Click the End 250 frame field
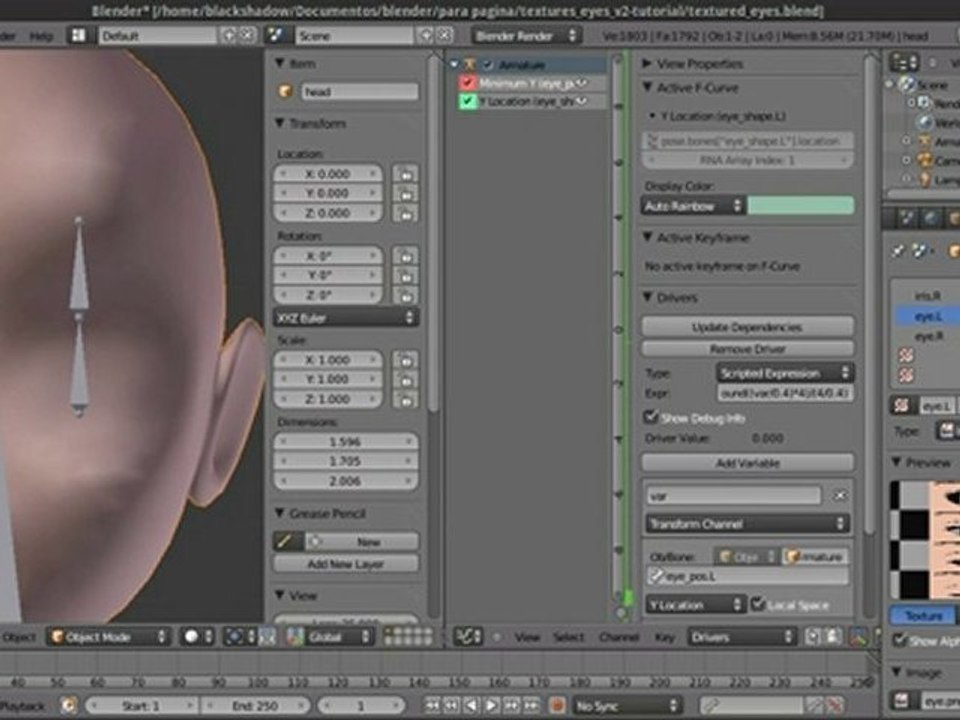 (x=255, y=706)
